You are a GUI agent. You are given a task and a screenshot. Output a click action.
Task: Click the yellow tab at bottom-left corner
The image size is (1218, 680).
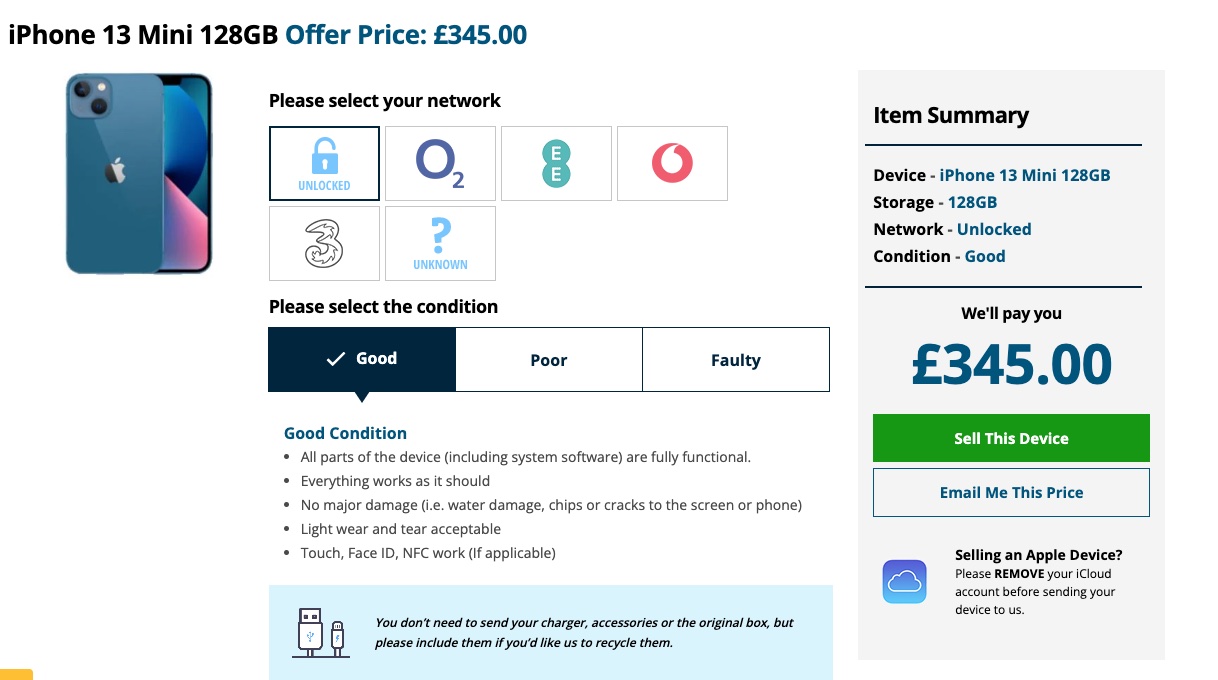[x=16, y=674]
